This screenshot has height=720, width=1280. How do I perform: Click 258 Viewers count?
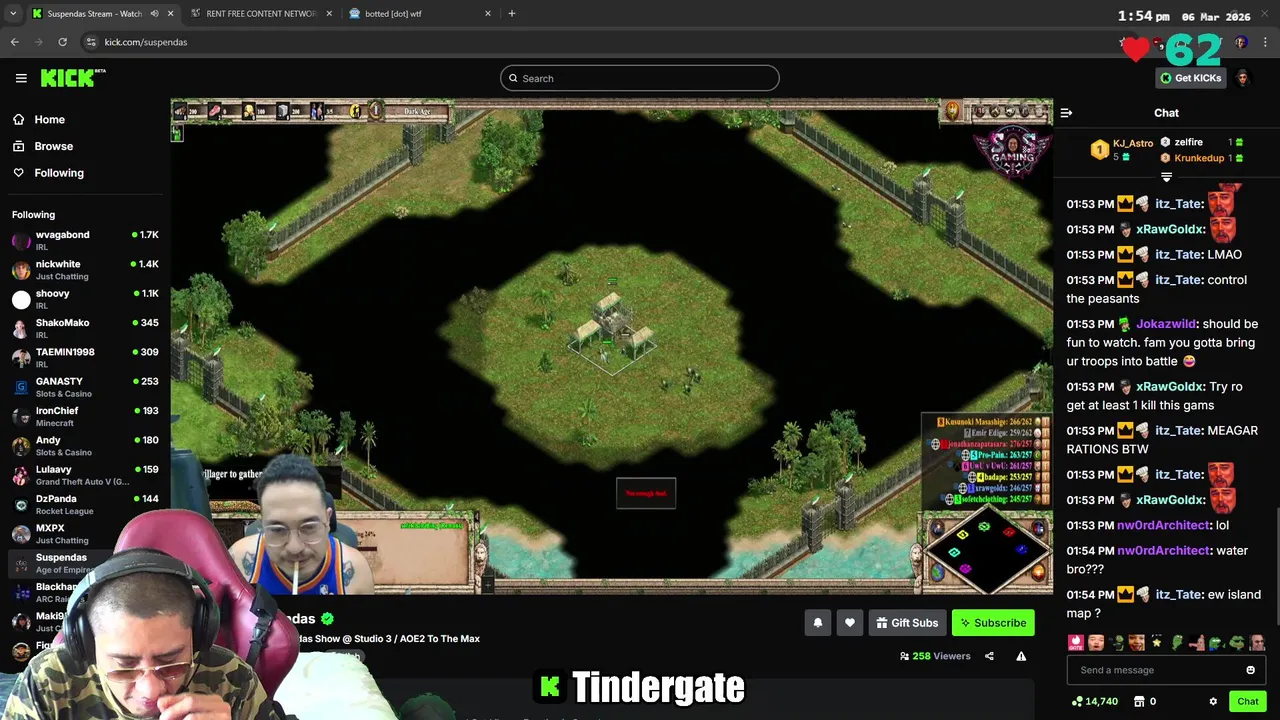935,656
